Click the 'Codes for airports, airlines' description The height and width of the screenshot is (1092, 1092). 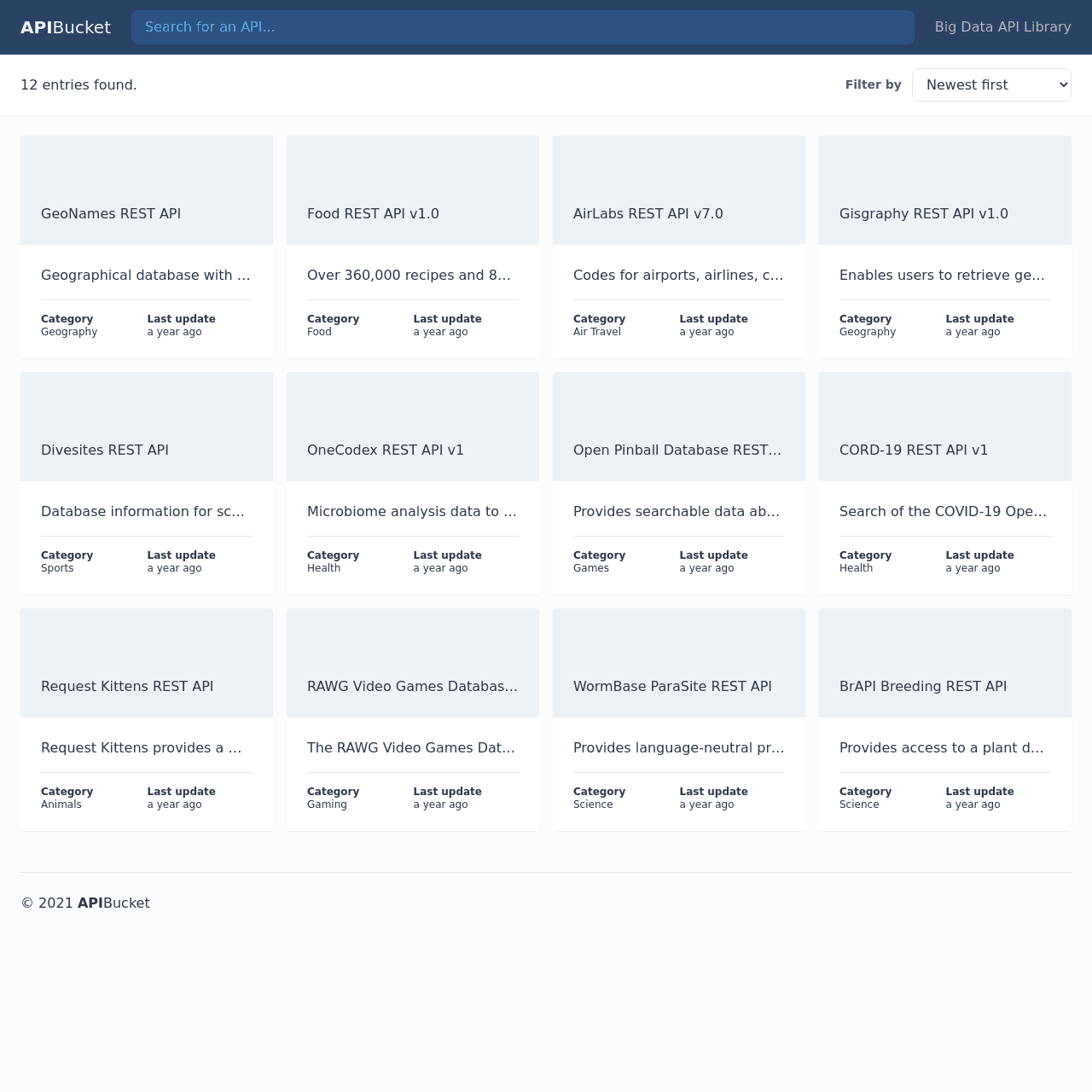click(x=679, y=275)
